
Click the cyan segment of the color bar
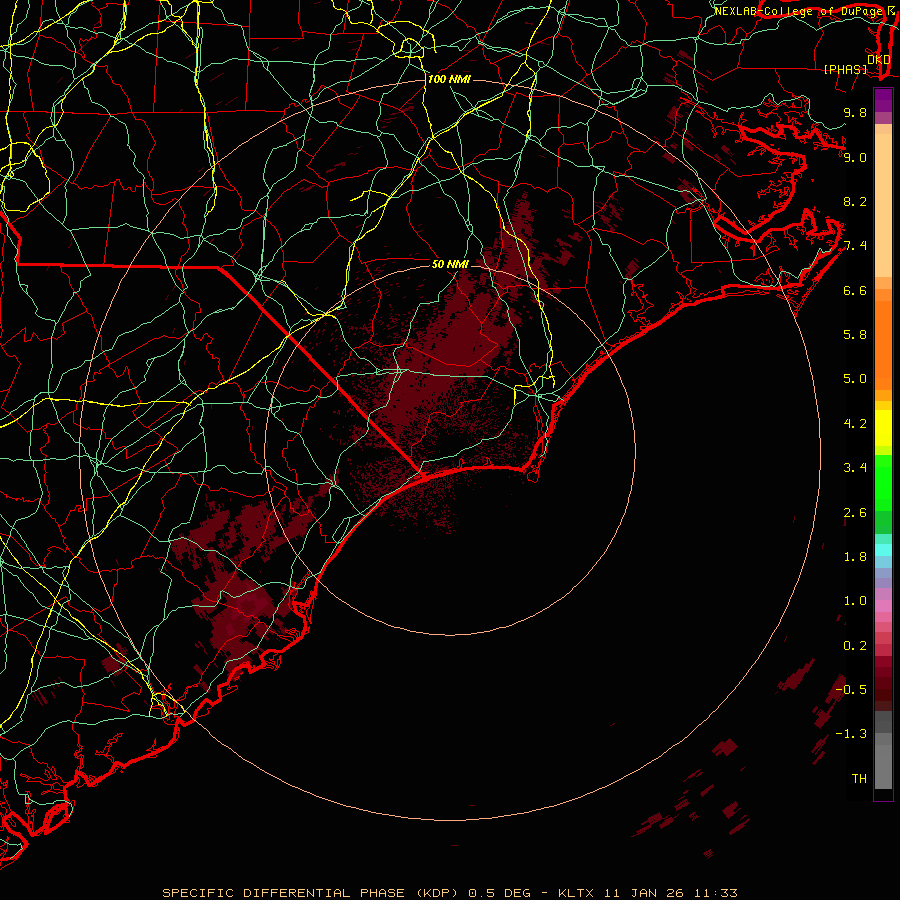[x=883, y=550]
